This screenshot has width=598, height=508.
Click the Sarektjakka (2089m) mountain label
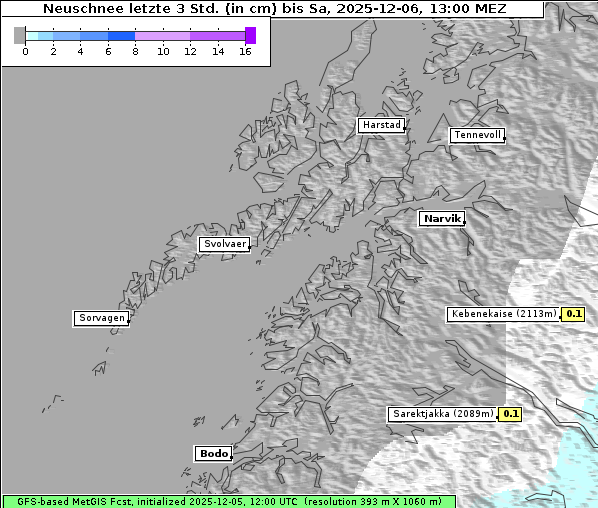click(443, 414)
